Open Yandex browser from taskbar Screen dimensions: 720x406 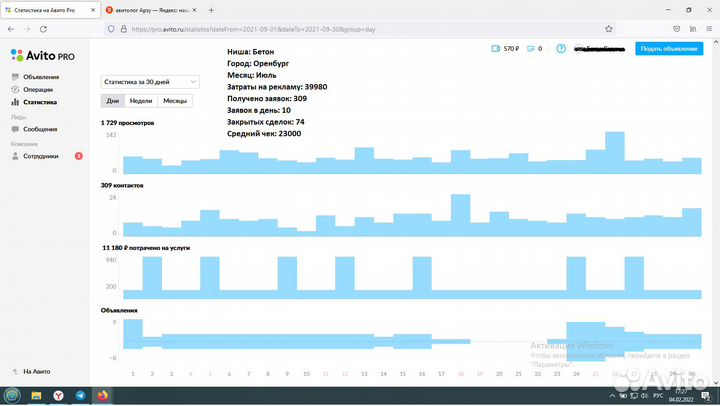click(x=58, y=395)
